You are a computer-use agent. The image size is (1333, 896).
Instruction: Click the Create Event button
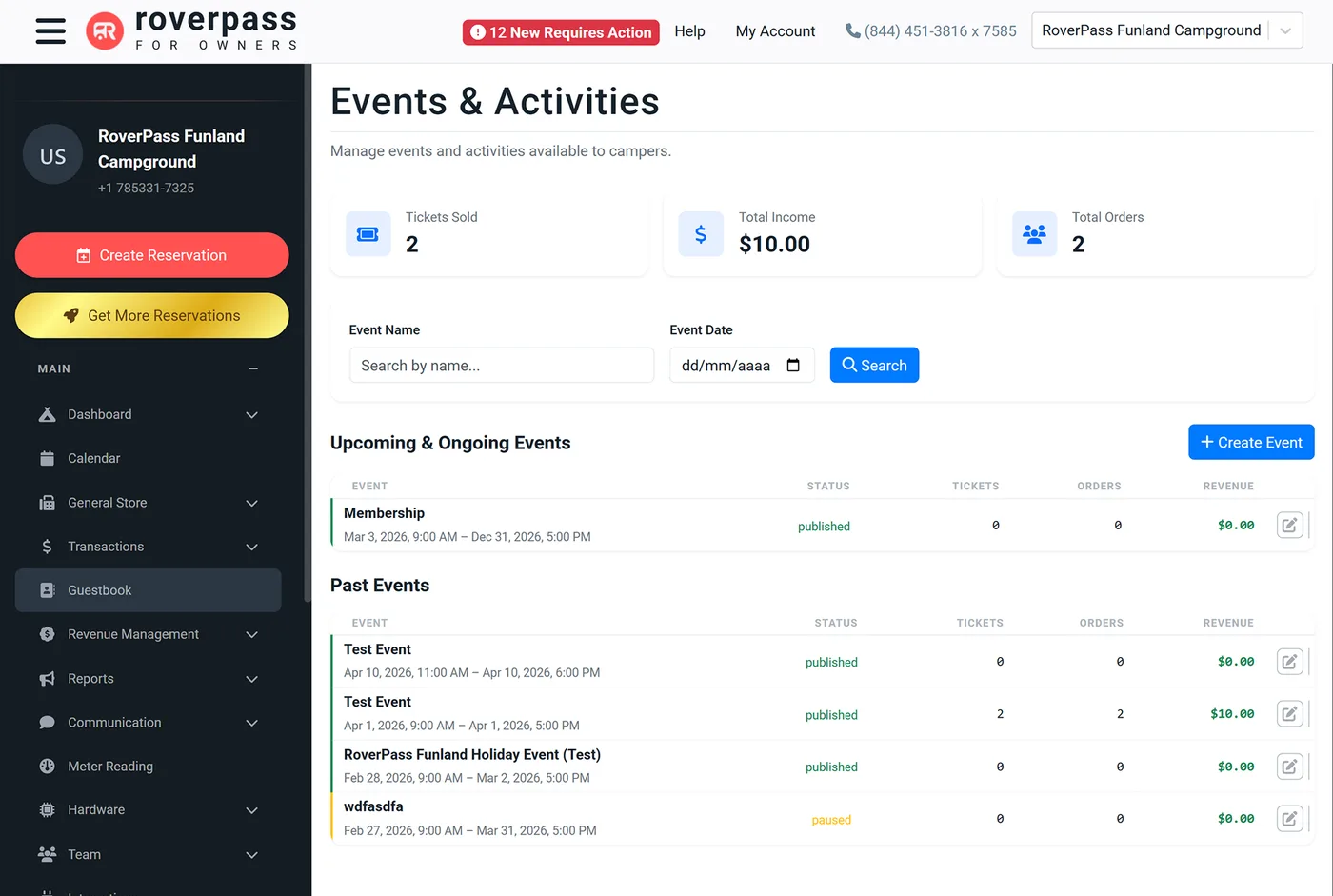(1251, 442)
